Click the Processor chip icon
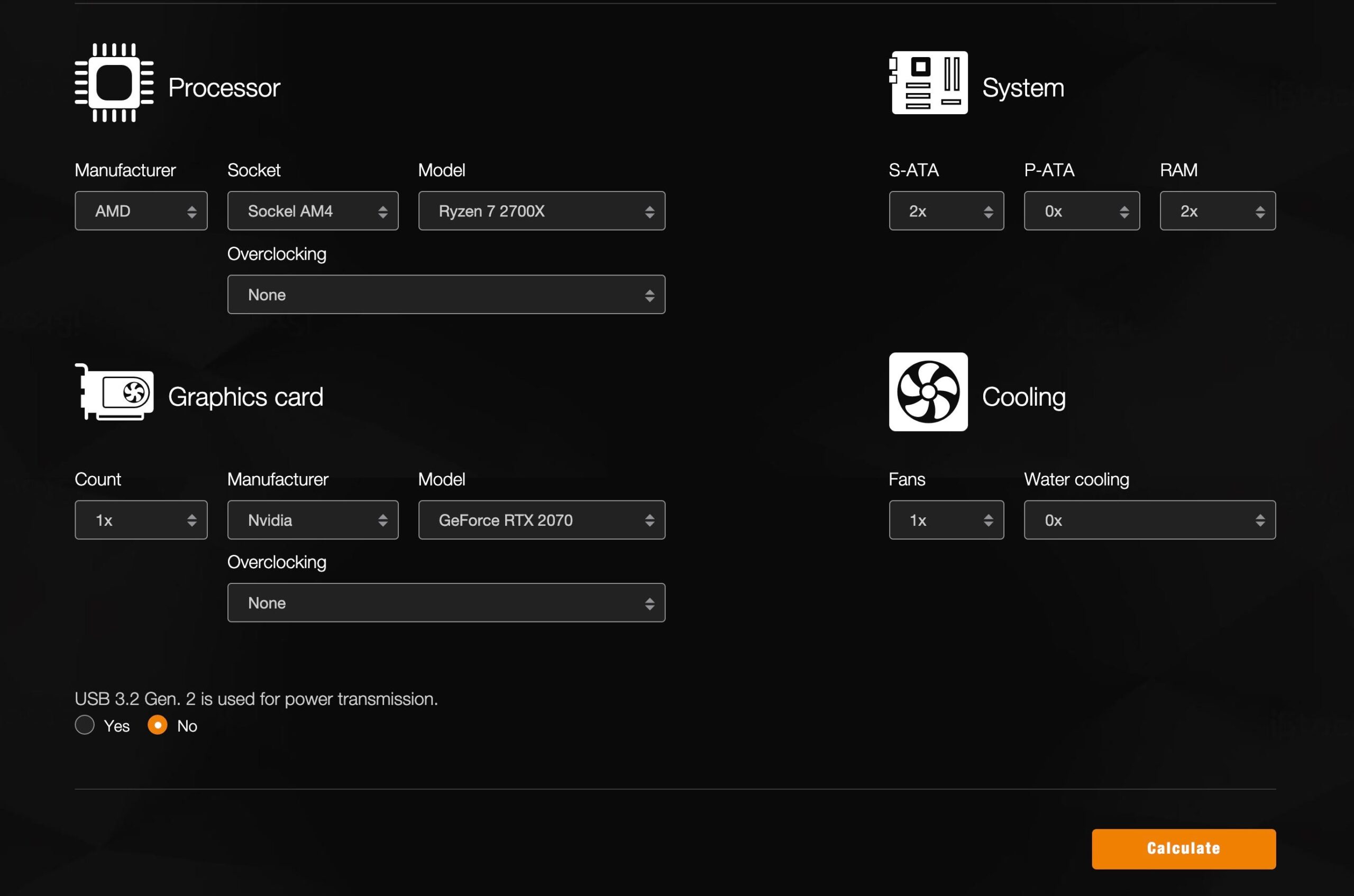This screenshot has height=896, width=1354. (114, 84)
